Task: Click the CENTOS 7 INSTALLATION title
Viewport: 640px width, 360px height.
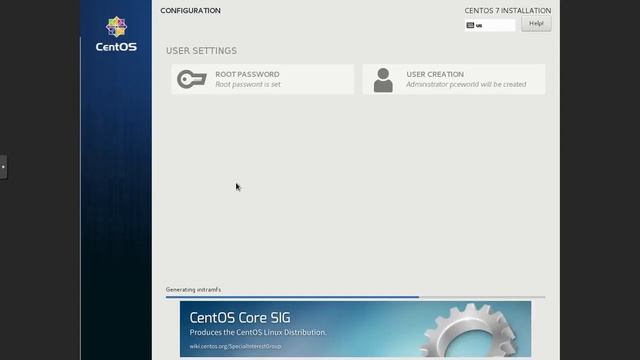Action: [x=508, y=11]
